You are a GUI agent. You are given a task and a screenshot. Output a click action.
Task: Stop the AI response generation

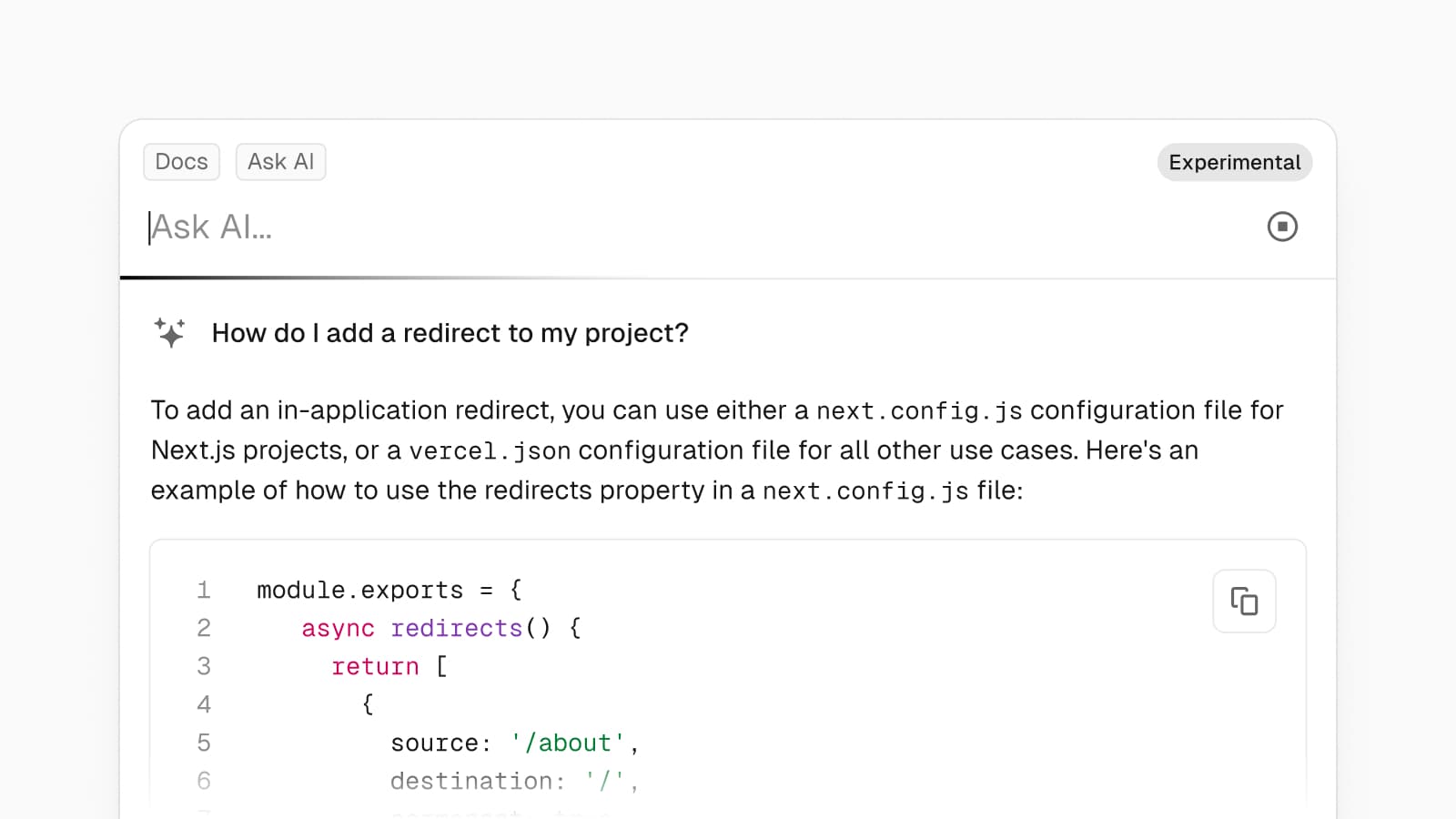1282,227
